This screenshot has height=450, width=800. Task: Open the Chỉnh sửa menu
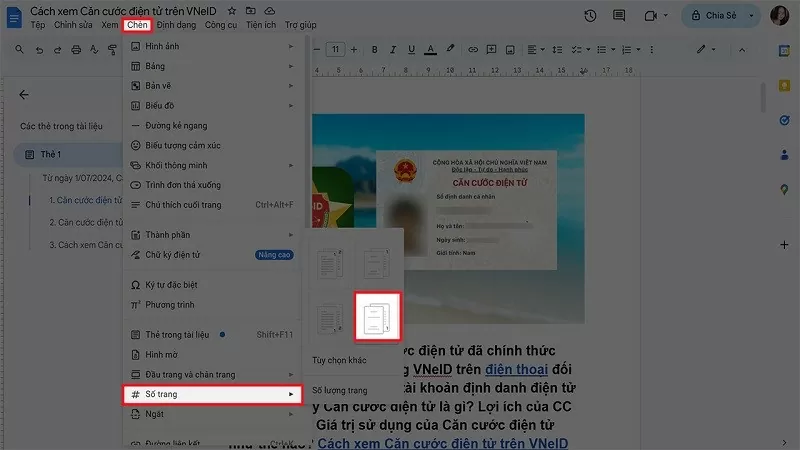coord(73,25)
